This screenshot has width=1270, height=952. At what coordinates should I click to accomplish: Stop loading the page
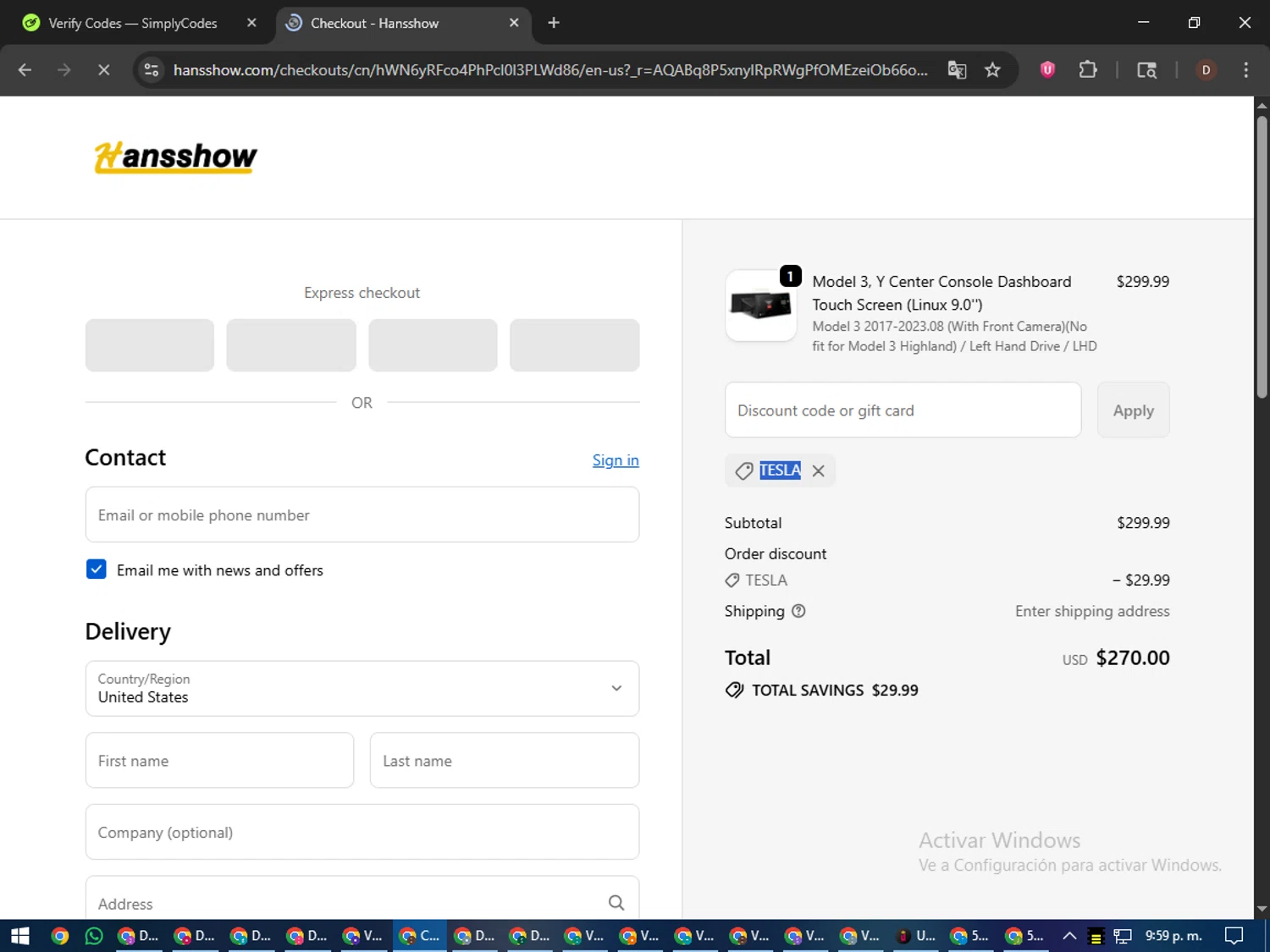[x=103, y=70]
